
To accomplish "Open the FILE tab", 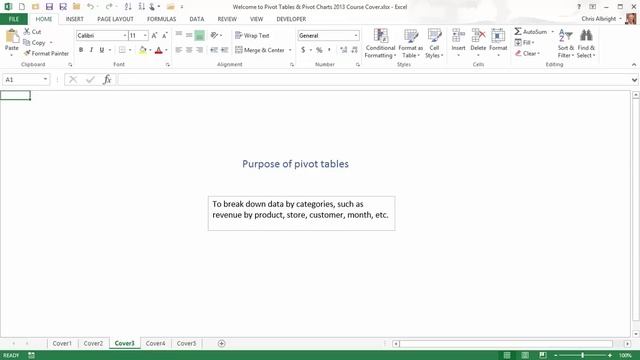I will (x=14, y=19).
